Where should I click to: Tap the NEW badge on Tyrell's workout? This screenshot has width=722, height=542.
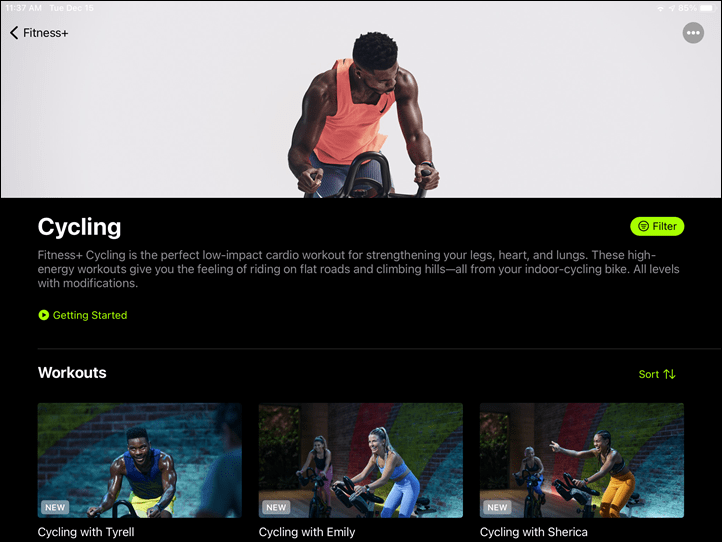(55, 507)
